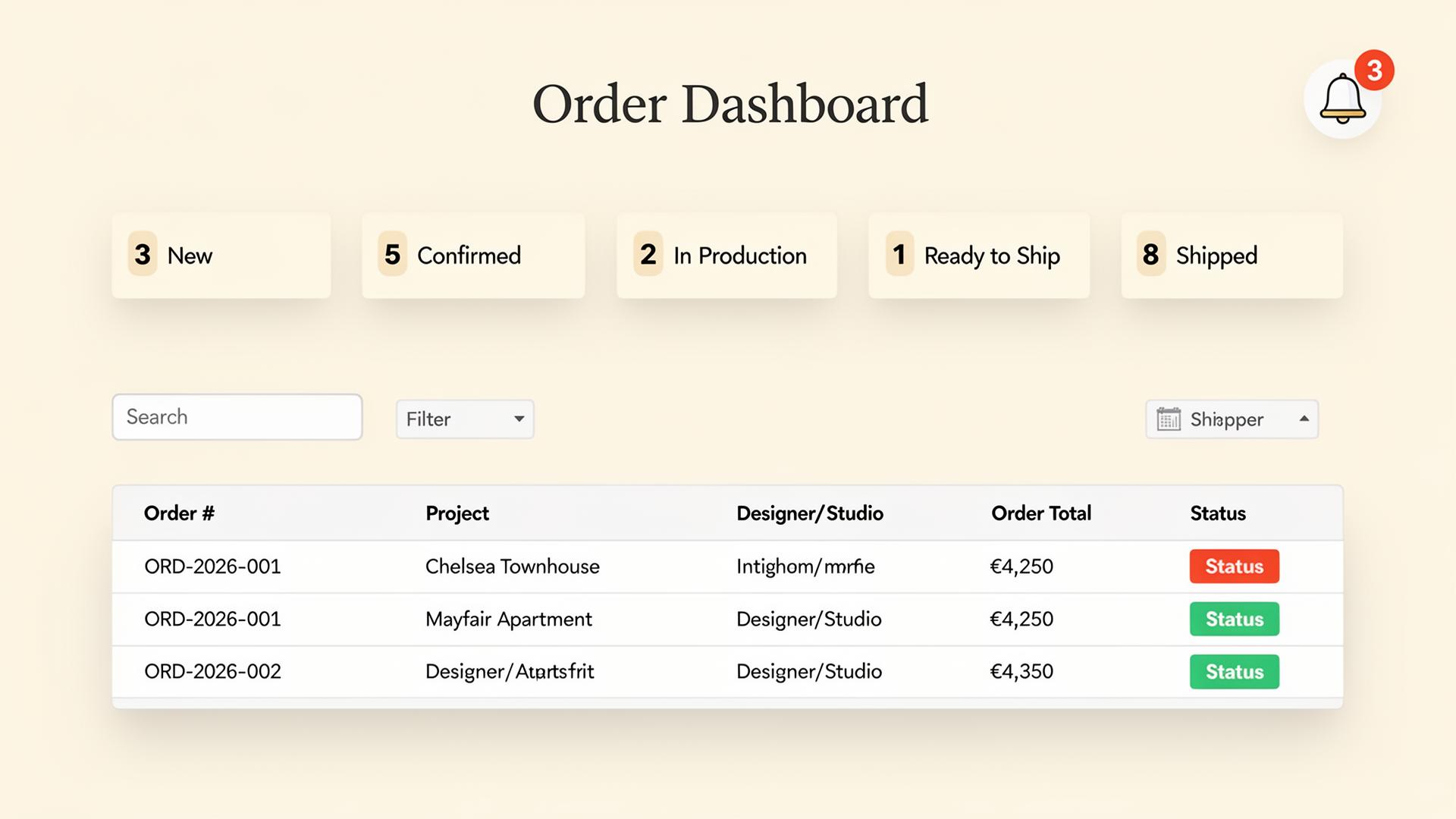
Task: Click the calendar icon beside Shipper
Action: click(x=1169, y=419)
